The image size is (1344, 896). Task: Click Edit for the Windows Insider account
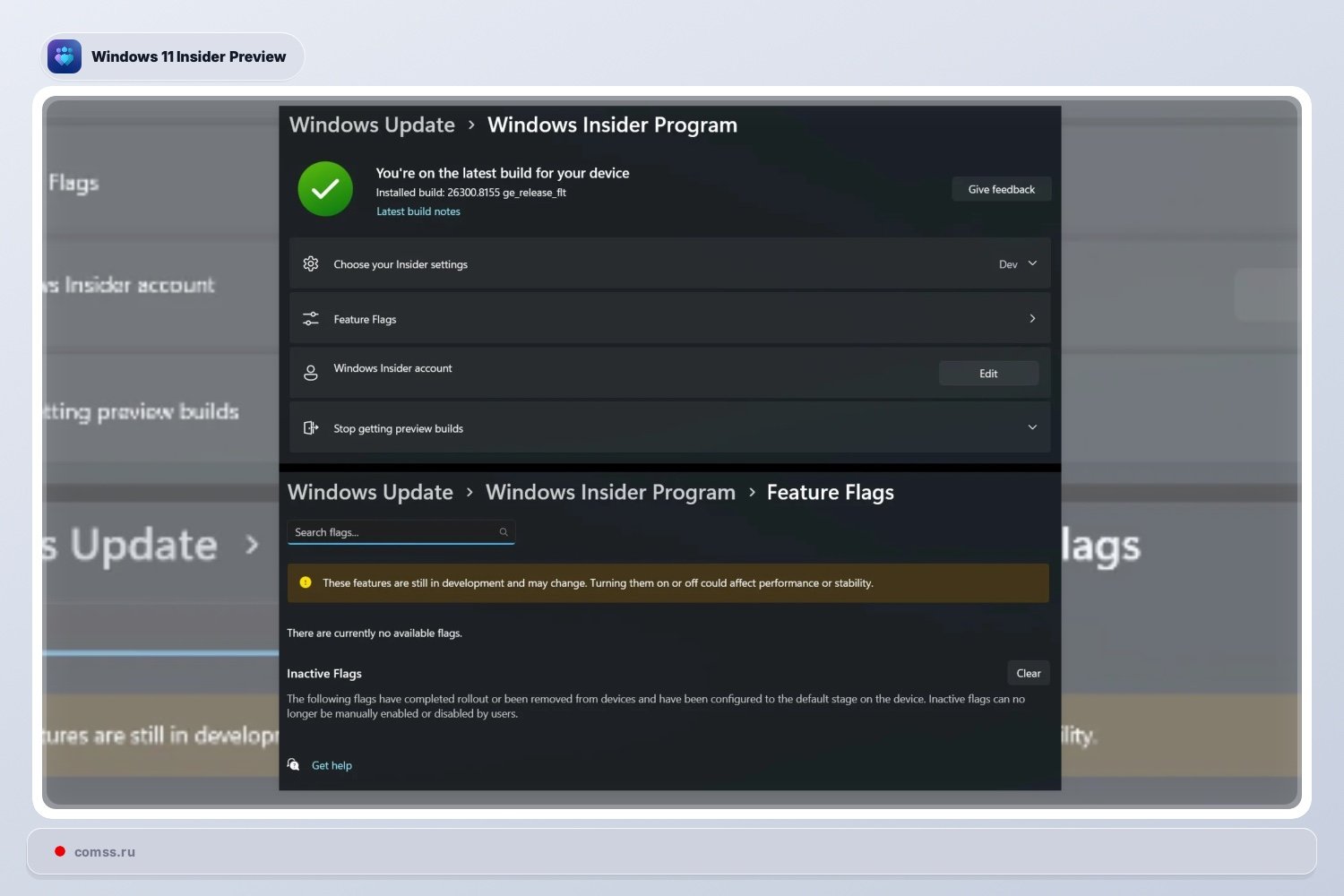pyautogui.click(x=988, y=374)
